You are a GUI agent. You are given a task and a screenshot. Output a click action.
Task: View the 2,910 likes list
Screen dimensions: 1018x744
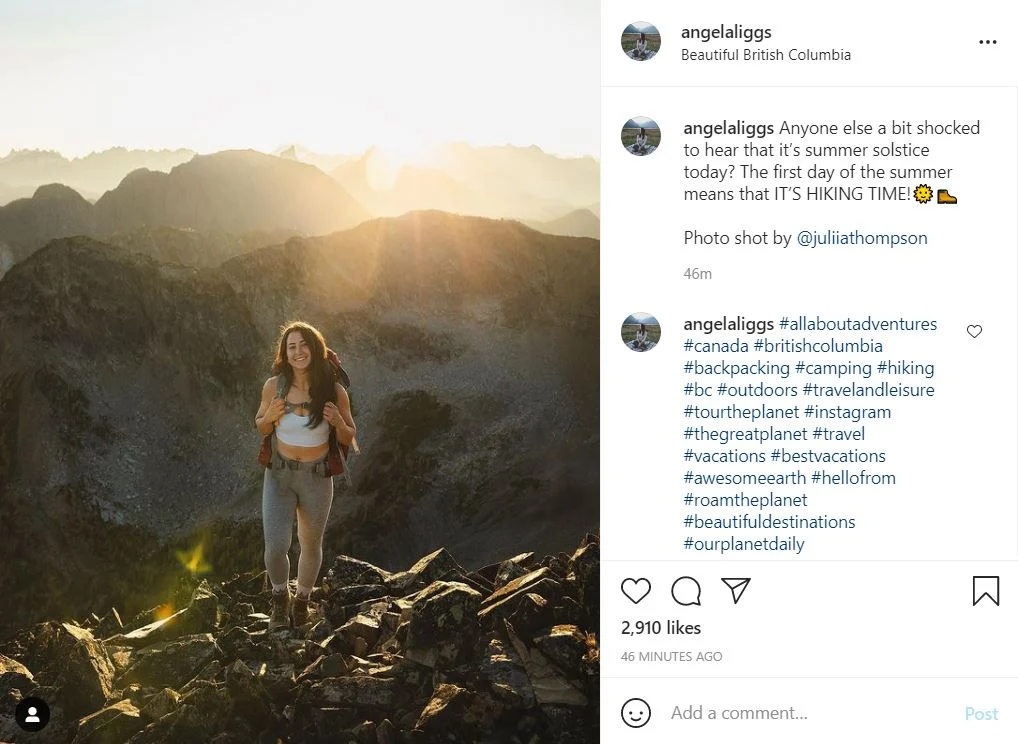click(x=661, y=628)
